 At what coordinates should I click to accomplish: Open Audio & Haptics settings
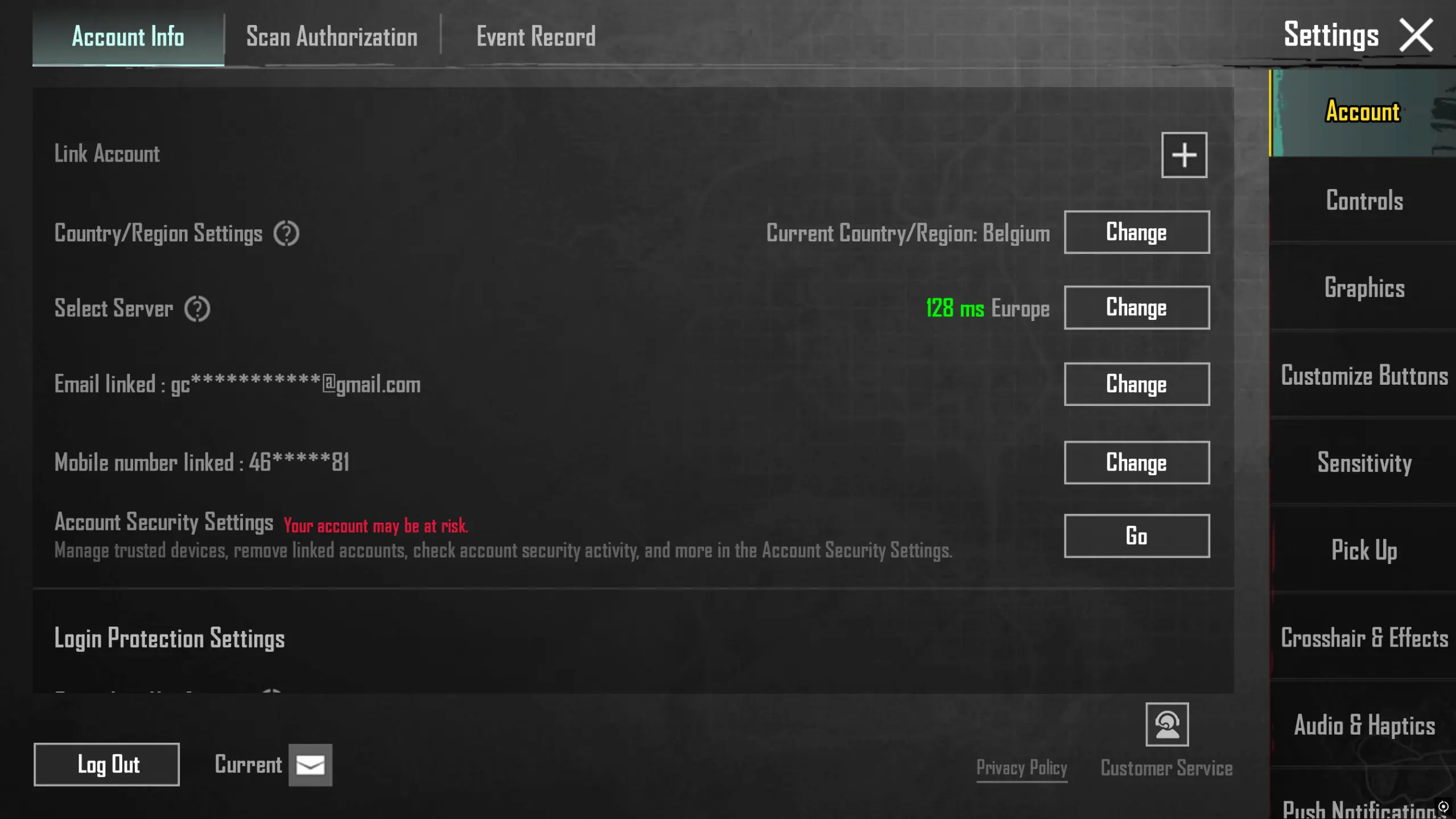coord(1364,725)
